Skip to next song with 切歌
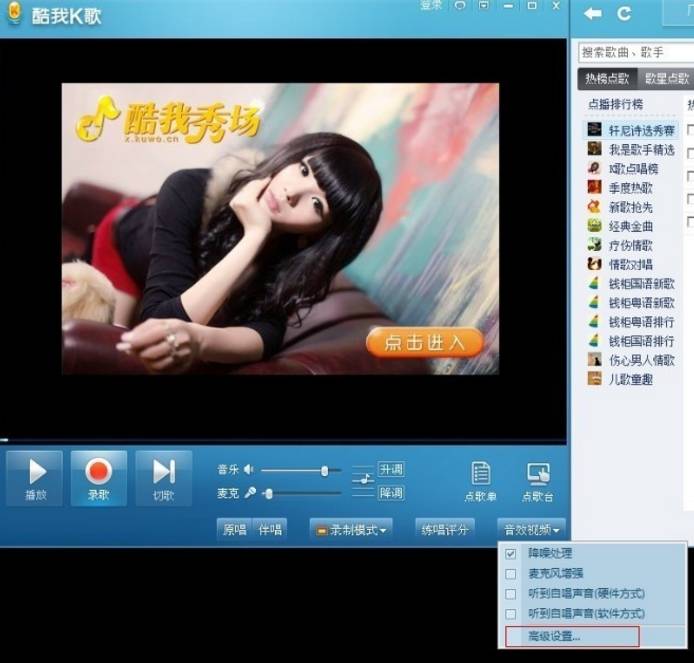 (163, 478)
